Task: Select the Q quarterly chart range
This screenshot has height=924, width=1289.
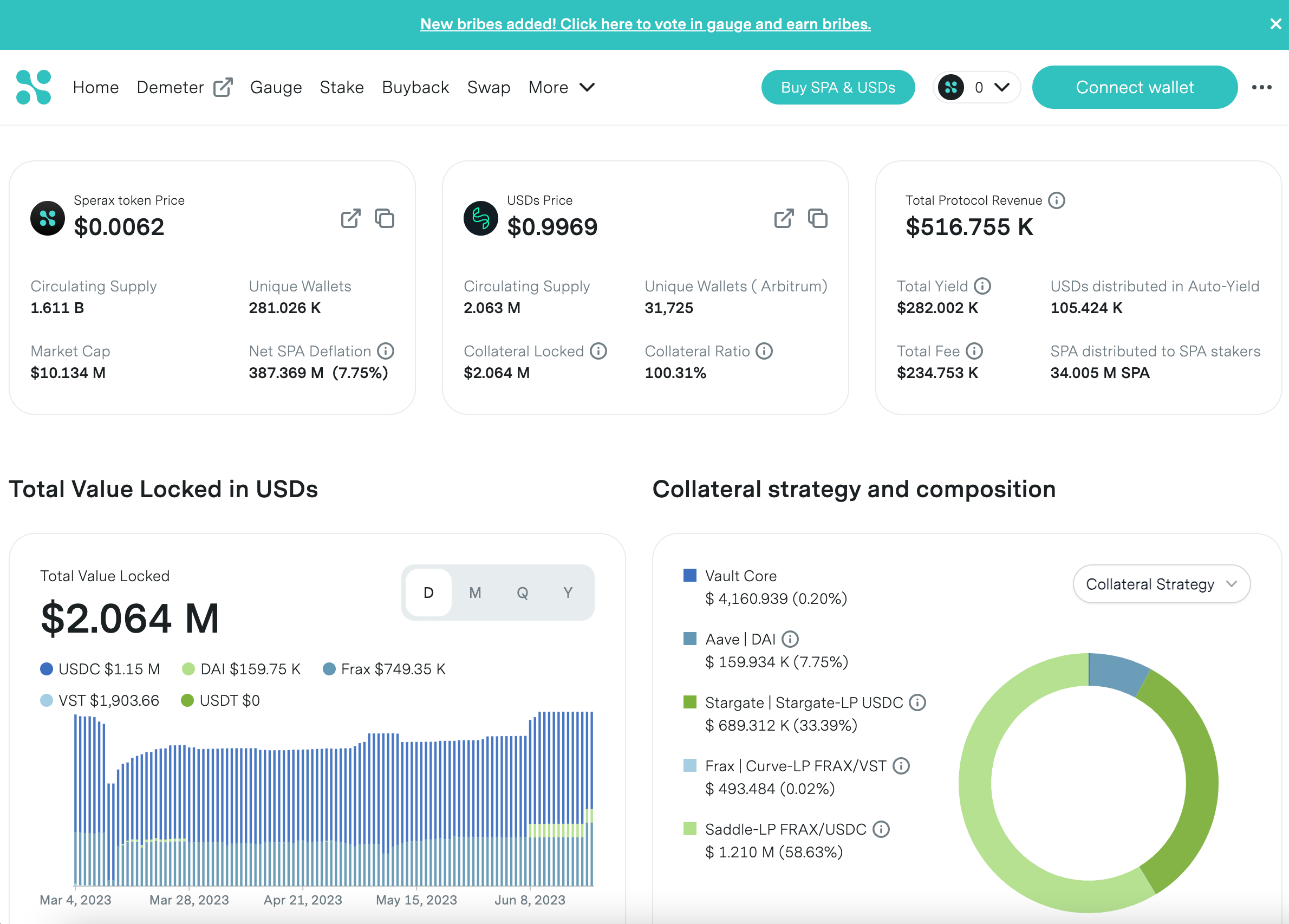Action: tap(522, 593)
